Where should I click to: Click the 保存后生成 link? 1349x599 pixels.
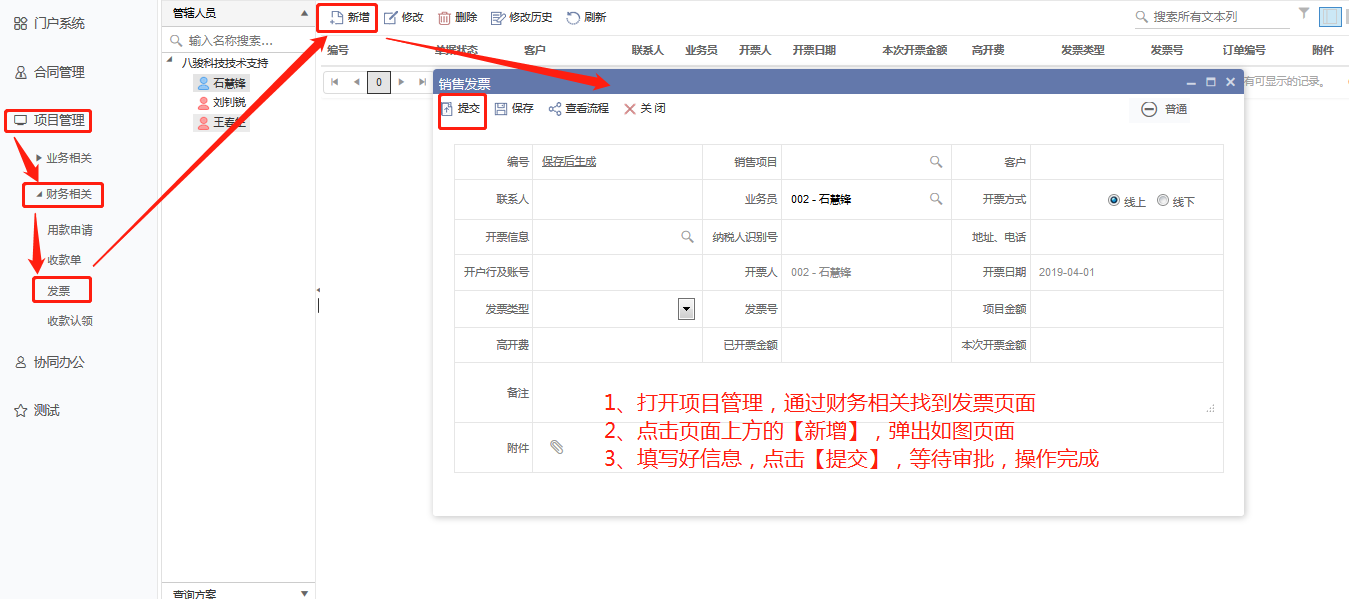(x=569, y=161)
